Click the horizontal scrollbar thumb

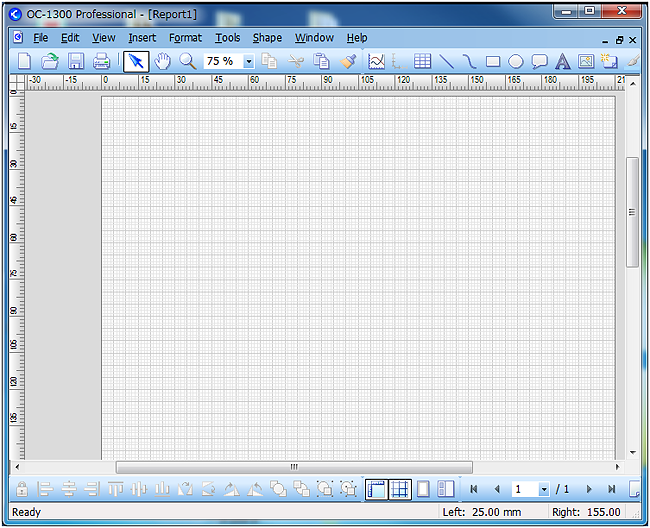coord(294,467)
